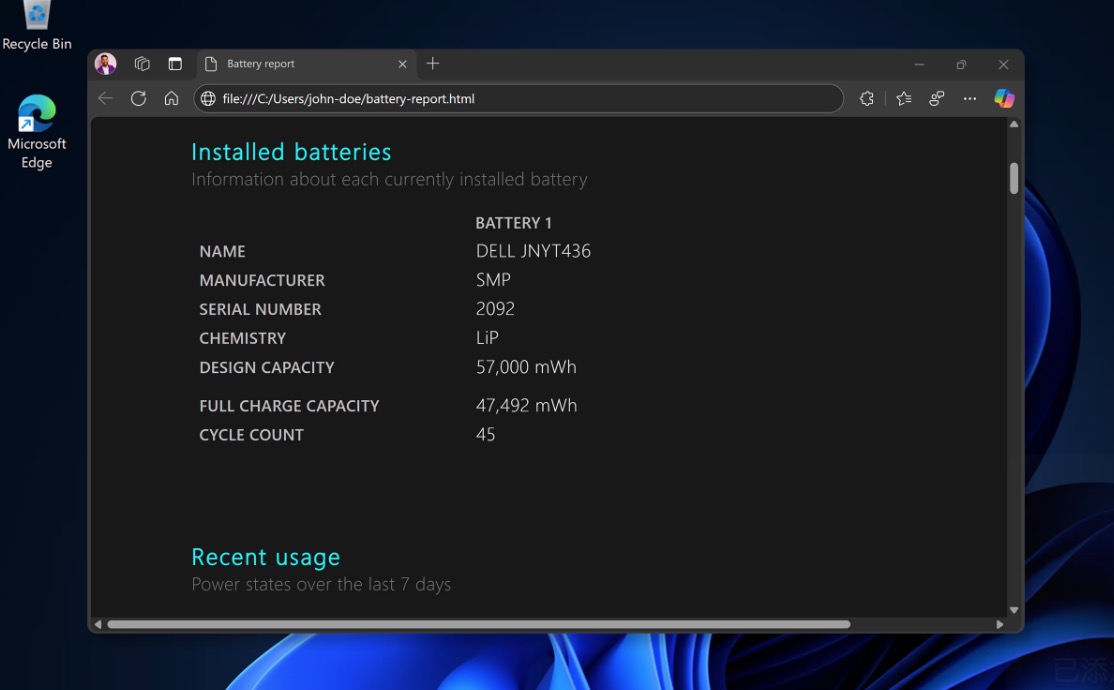Click the globe site info icon
The image size is (1114, 690).
pyautogui.click(x=208, y=99)
